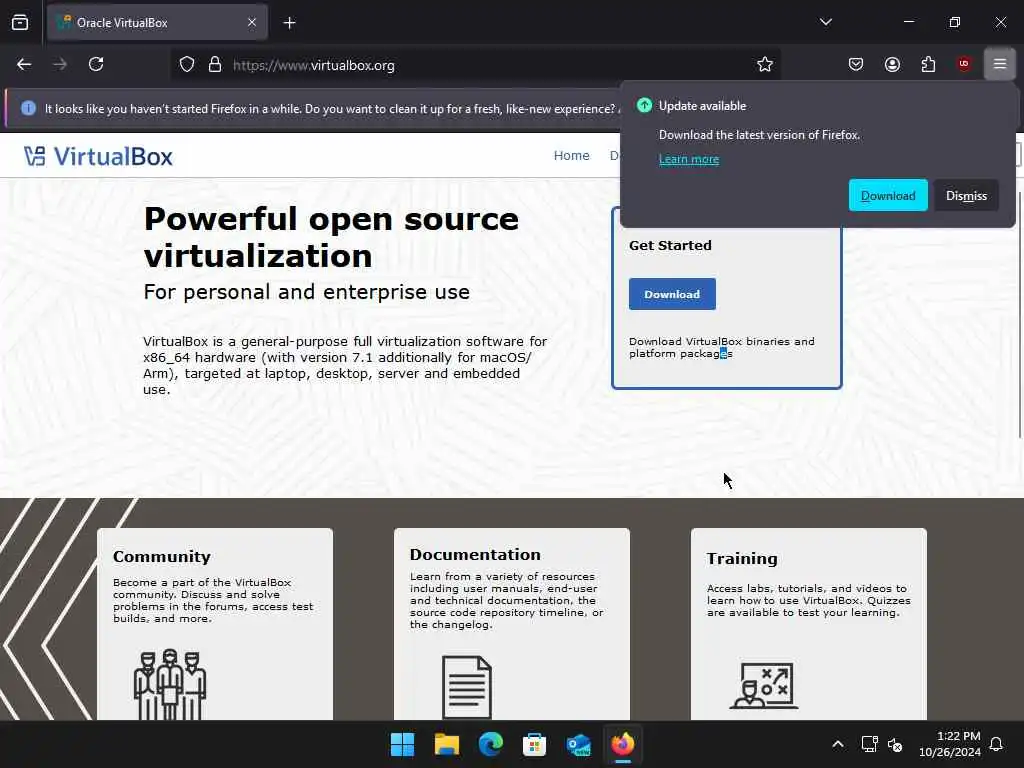Image resolution: width=1024 pixels, height=768 pixels.
Task: Reload the current page
Action: tap(96, 64)
